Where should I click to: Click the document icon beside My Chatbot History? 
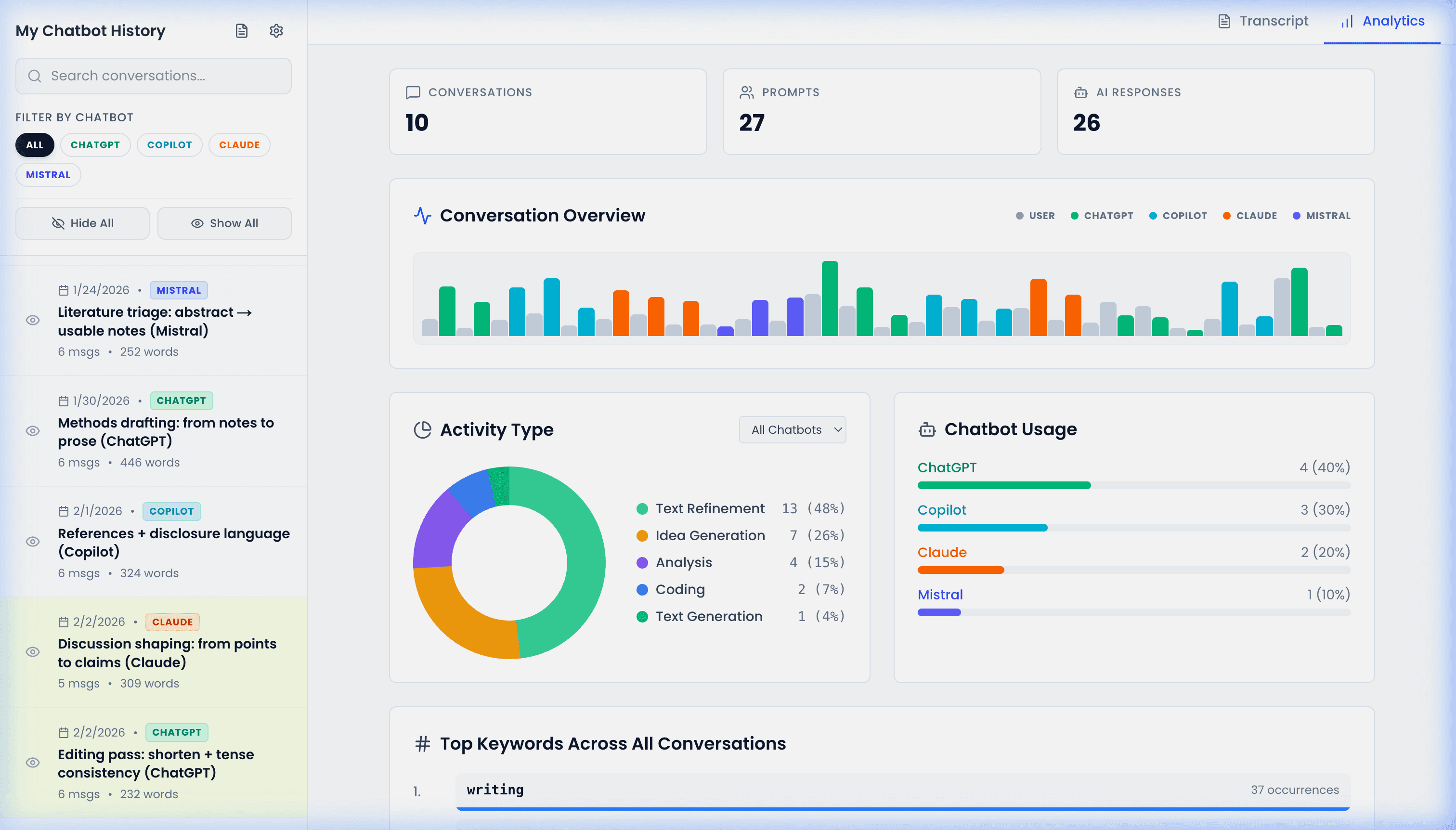coord(241,31)
